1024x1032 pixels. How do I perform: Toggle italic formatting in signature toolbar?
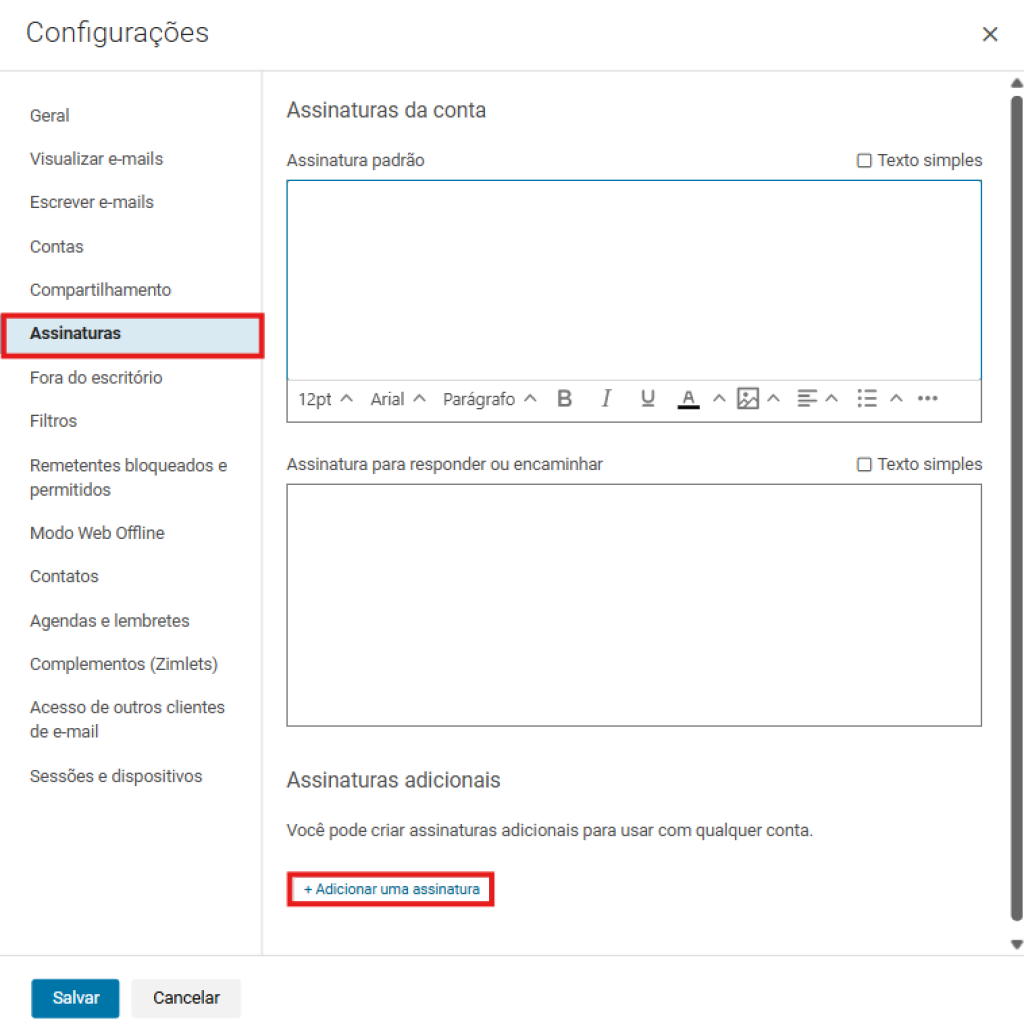(606, 399)
